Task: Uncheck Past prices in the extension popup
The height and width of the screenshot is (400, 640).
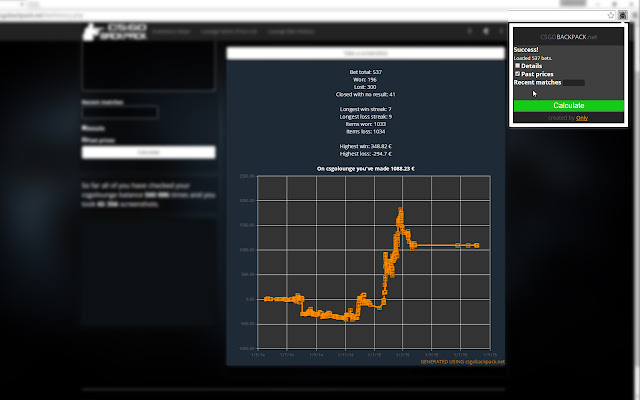Action: 518,73
